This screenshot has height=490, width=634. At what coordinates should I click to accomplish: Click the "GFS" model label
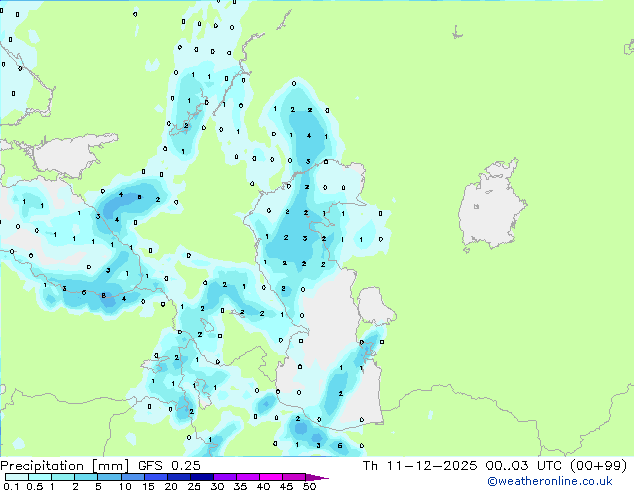(150, 466)
